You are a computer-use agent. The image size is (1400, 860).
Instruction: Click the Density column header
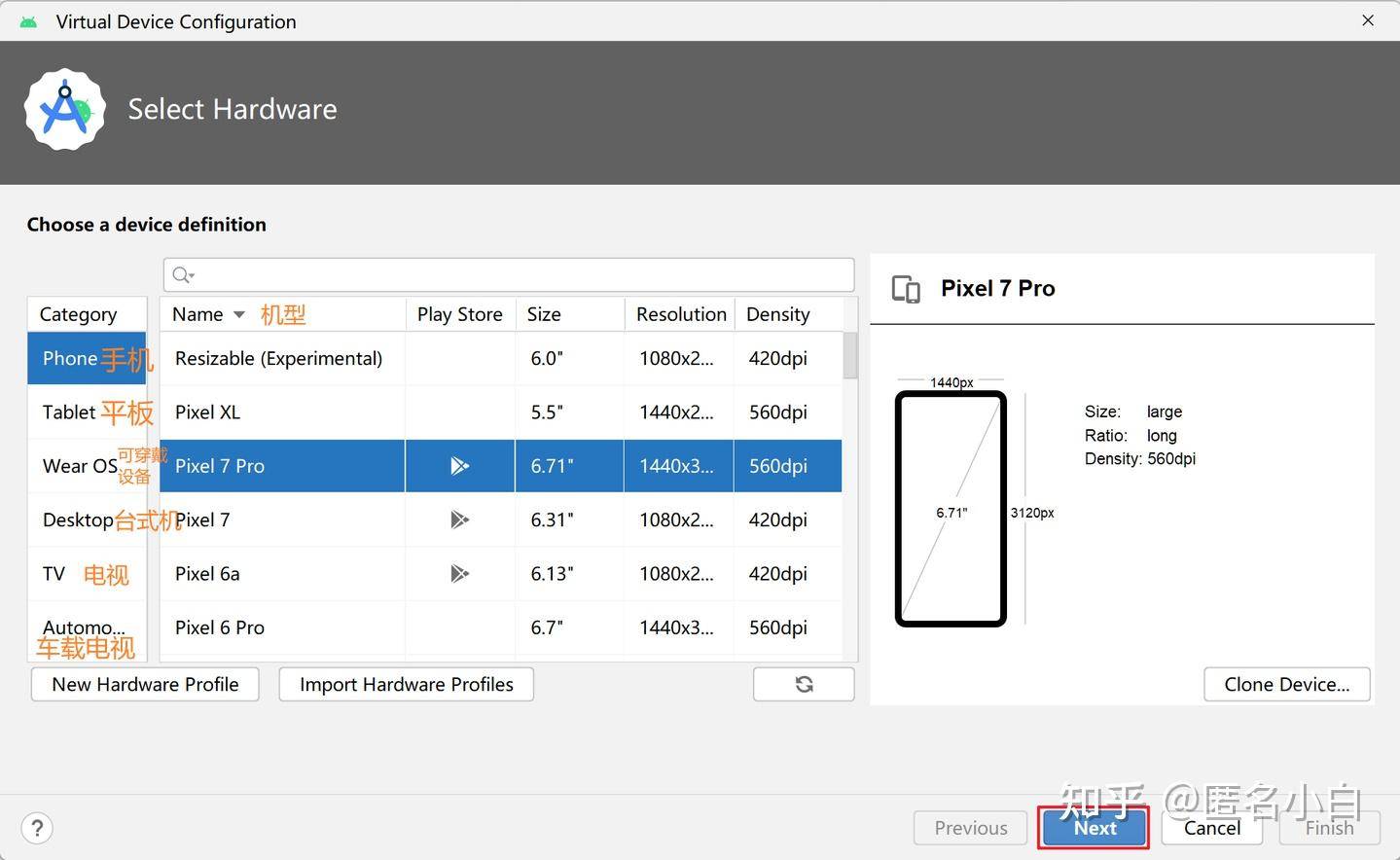tap(789, 314)
